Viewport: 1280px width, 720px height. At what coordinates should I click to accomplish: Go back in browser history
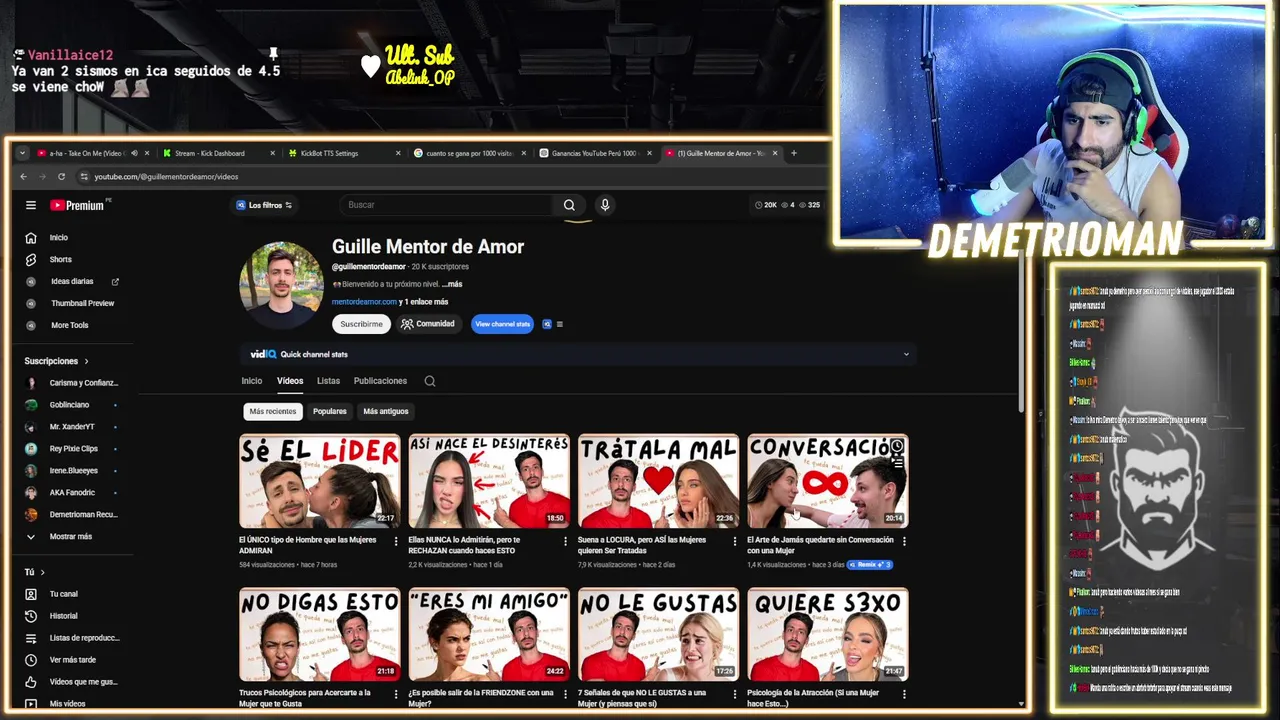click(x=24, y=177)
